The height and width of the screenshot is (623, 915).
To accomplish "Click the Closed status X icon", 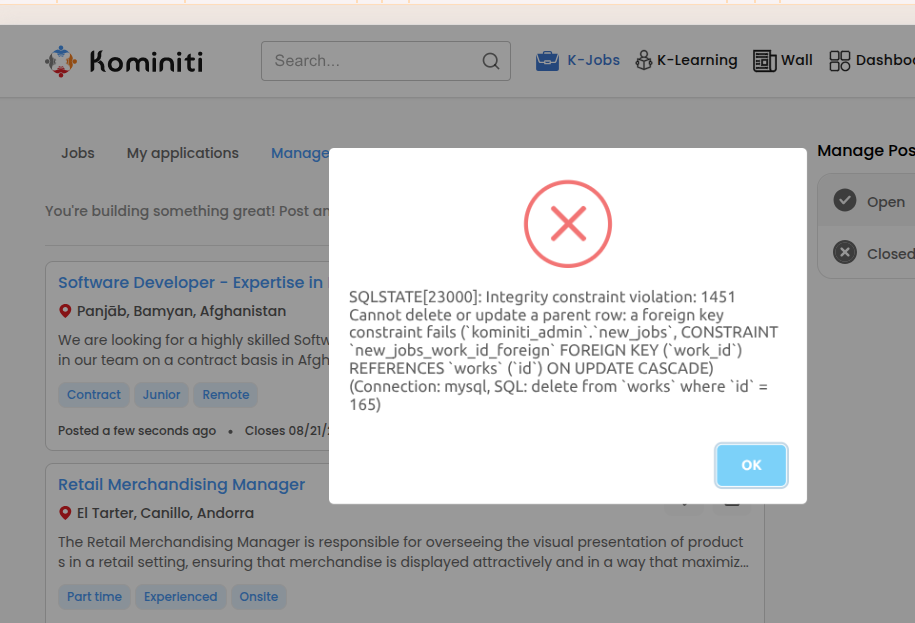I will point(845,253).
